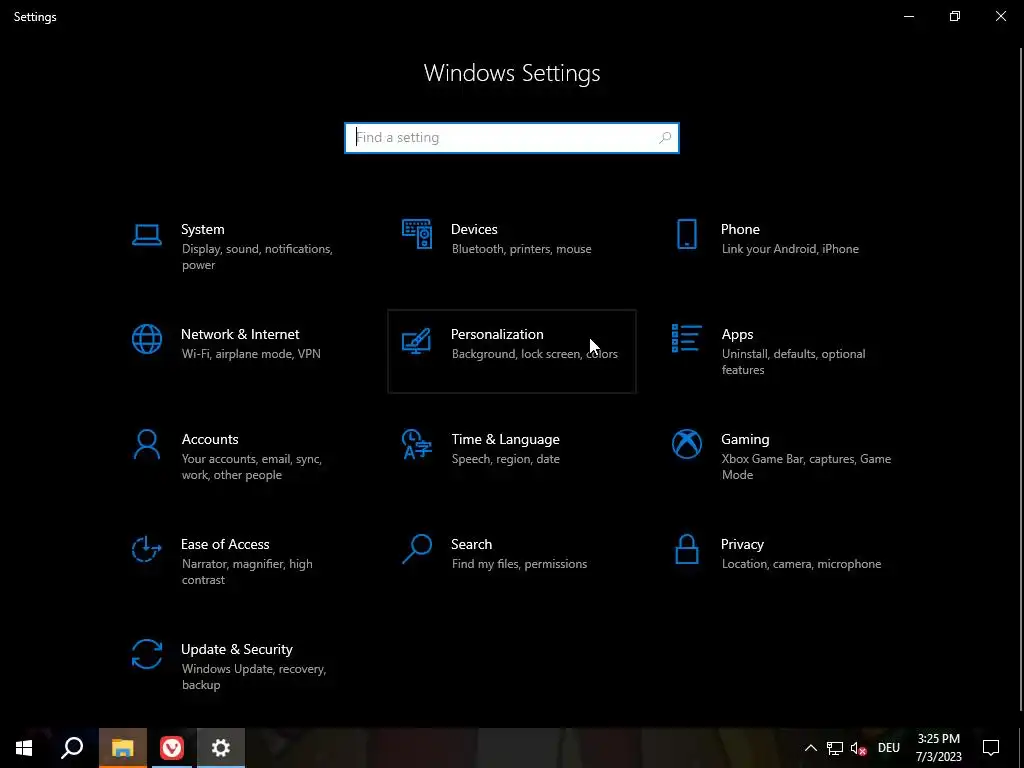Click the magnifier inside Find a setting box
Image resolution: width=1024 pixels, height=768 pixels.
pyautogui.click(x=665, y=138)
